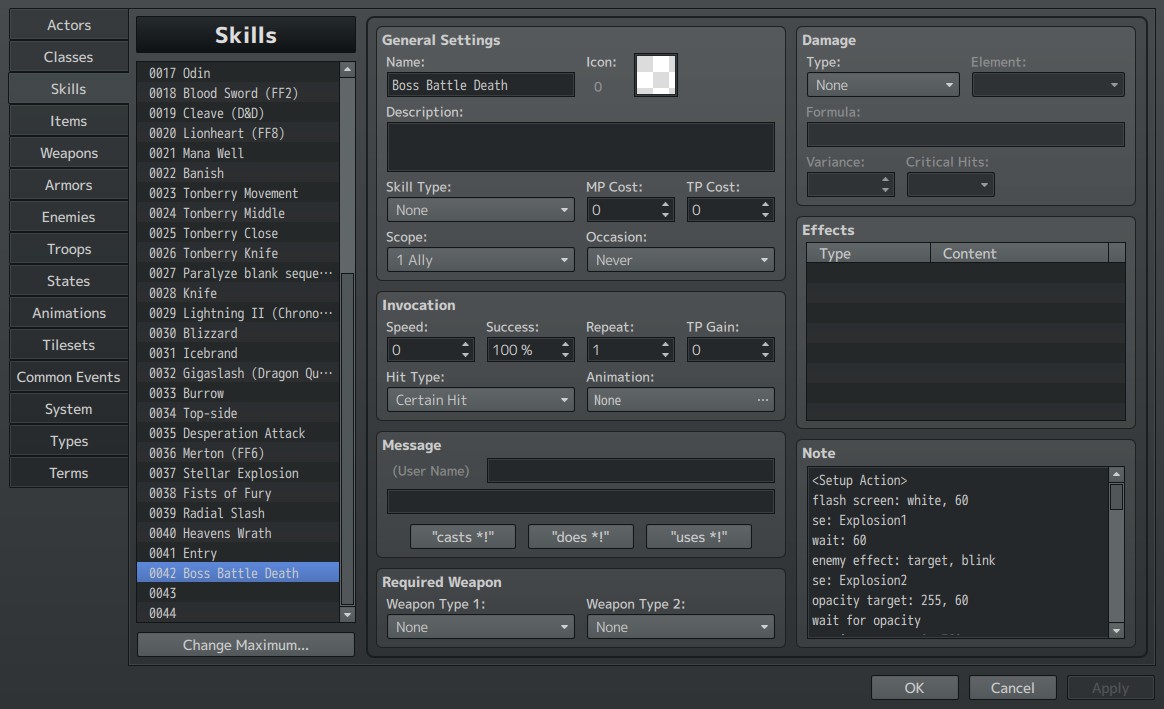This screenshot has height=709, width=1164.
Task: Select skill 0030 Blizzard
Action: 238,333
